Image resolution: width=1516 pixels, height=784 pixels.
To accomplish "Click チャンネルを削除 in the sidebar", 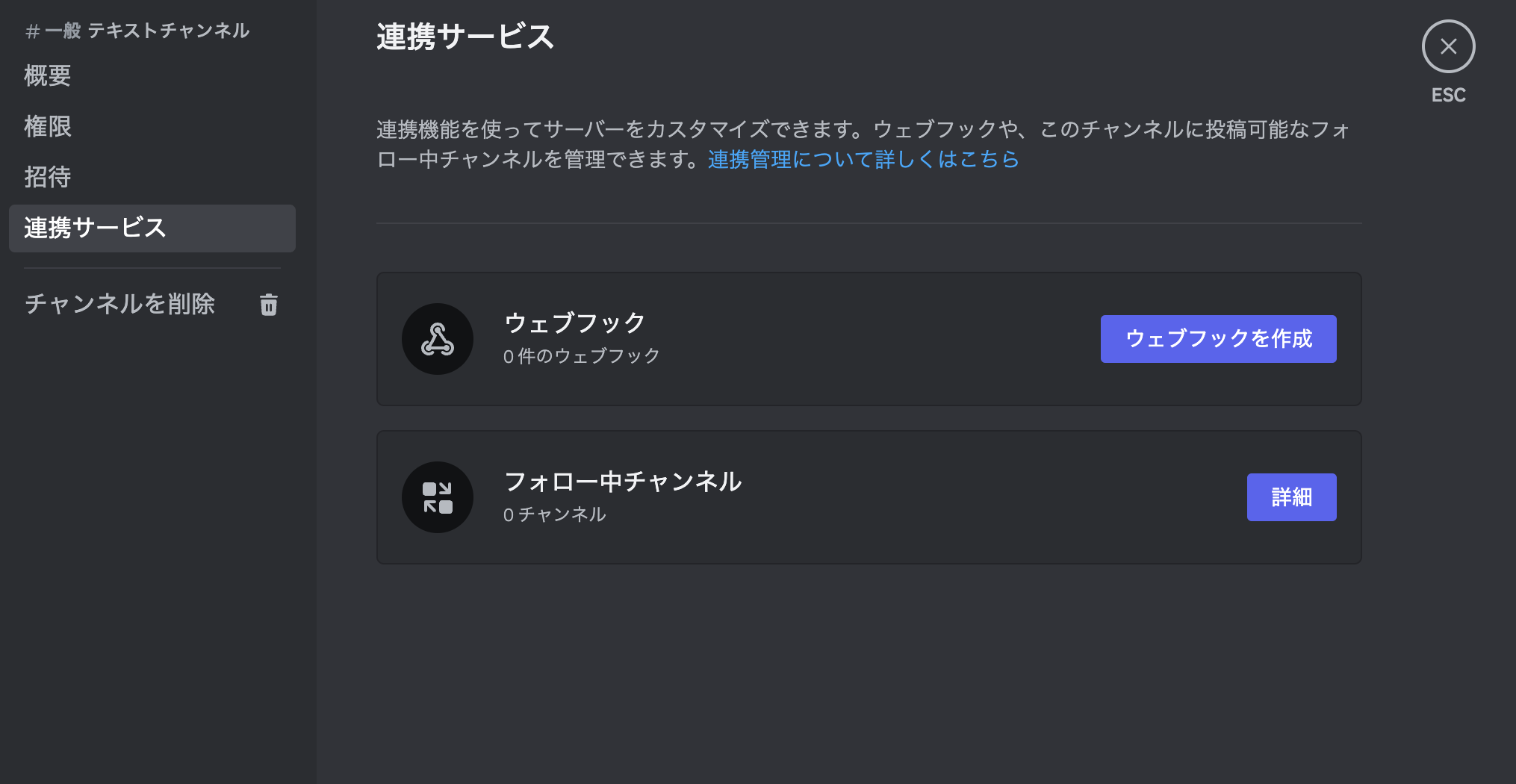I will 120,305.
